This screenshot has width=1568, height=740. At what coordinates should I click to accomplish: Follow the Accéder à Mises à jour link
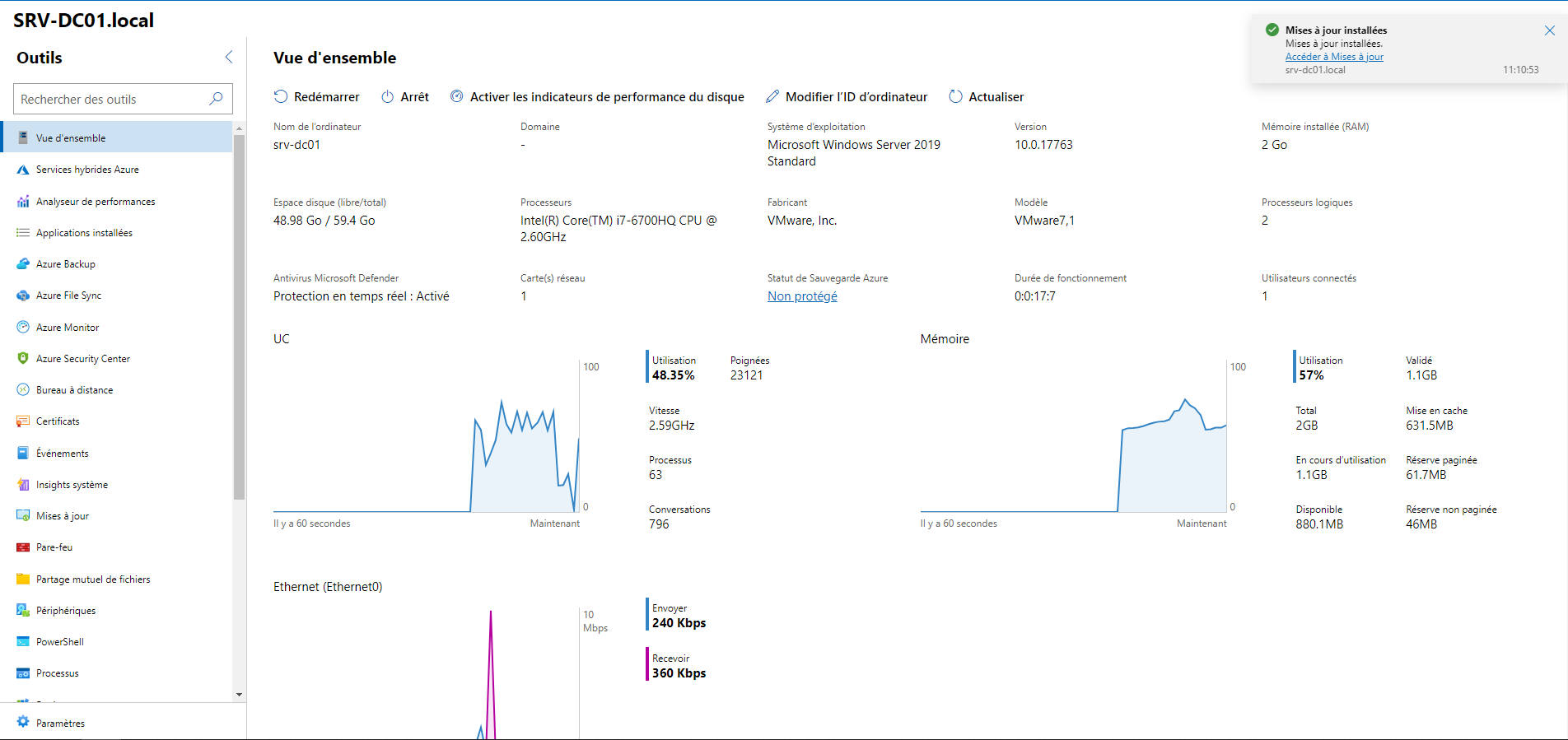pyautogui.click(x=1334, y=57)
